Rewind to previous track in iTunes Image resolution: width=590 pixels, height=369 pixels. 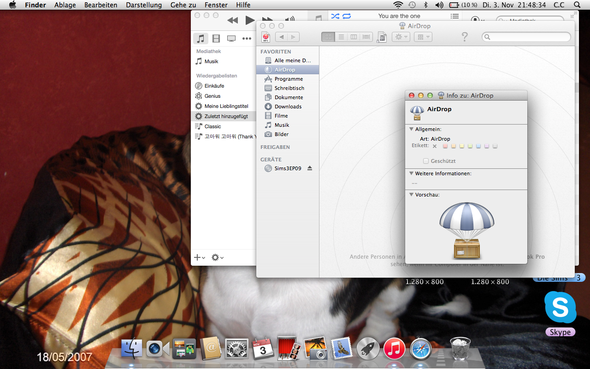[x=233, y=20]
